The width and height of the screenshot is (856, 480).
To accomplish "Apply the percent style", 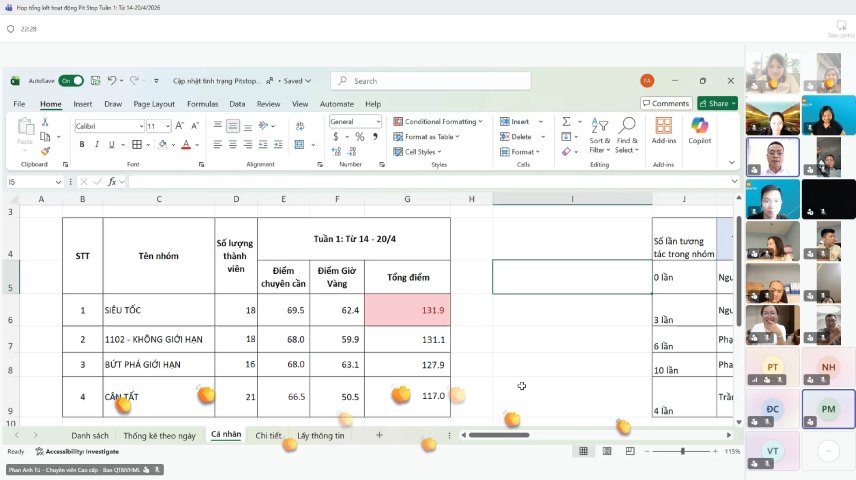I will pyautogui.click(x=360, y=137).
